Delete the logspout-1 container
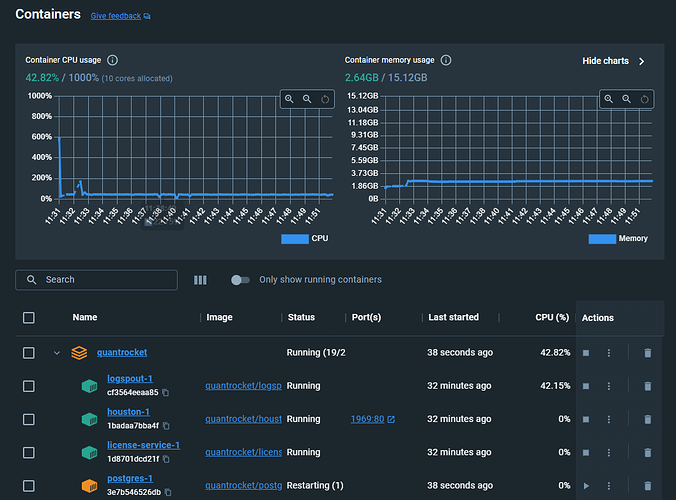 click(x=648, y=386)
